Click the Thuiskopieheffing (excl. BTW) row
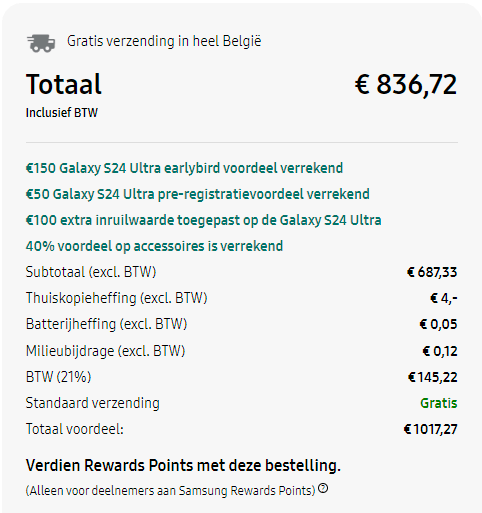The width and height of the screenshot is (482, 513). pyautogui.click(x=241, y=298)
